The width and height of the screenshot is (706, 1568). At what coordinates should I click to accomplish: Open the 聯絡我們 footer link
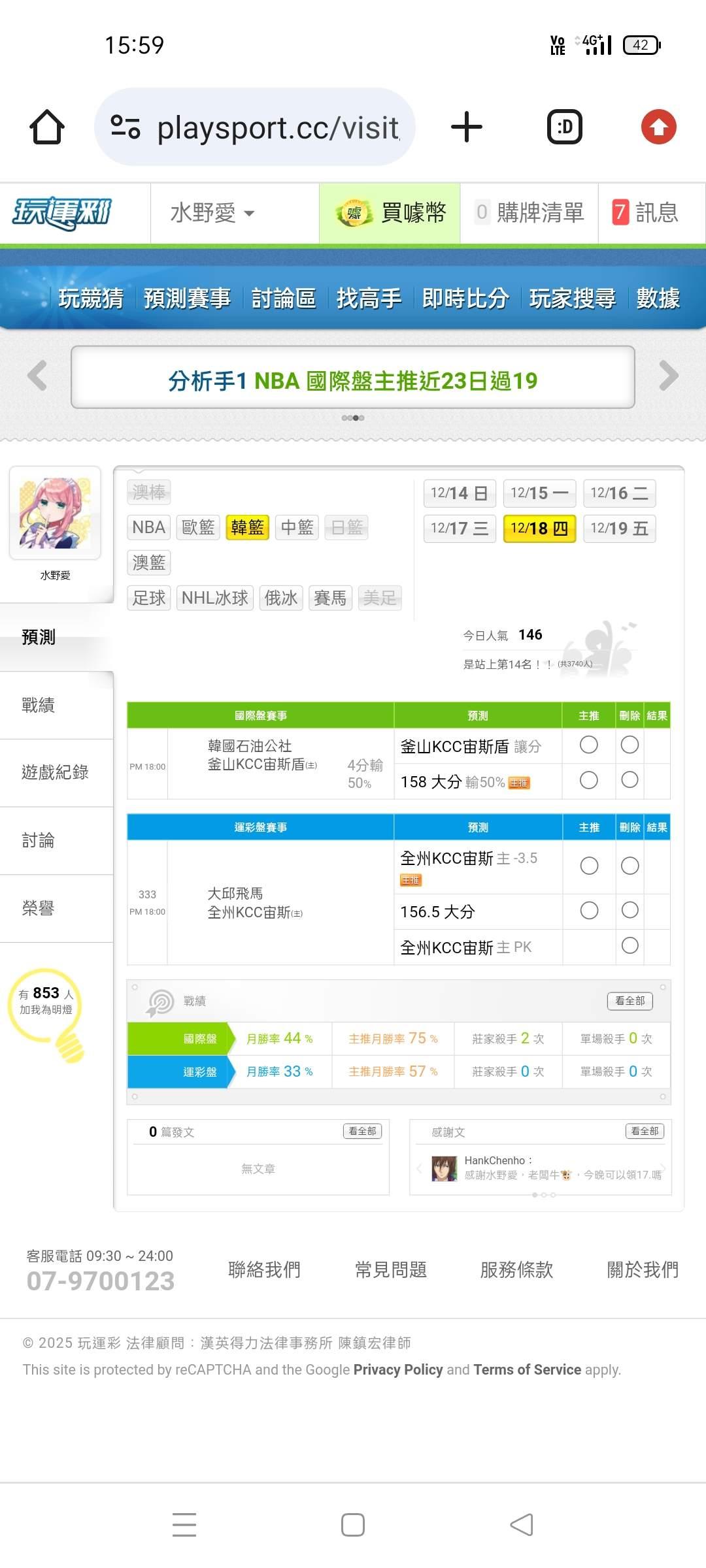(264, 1269)
